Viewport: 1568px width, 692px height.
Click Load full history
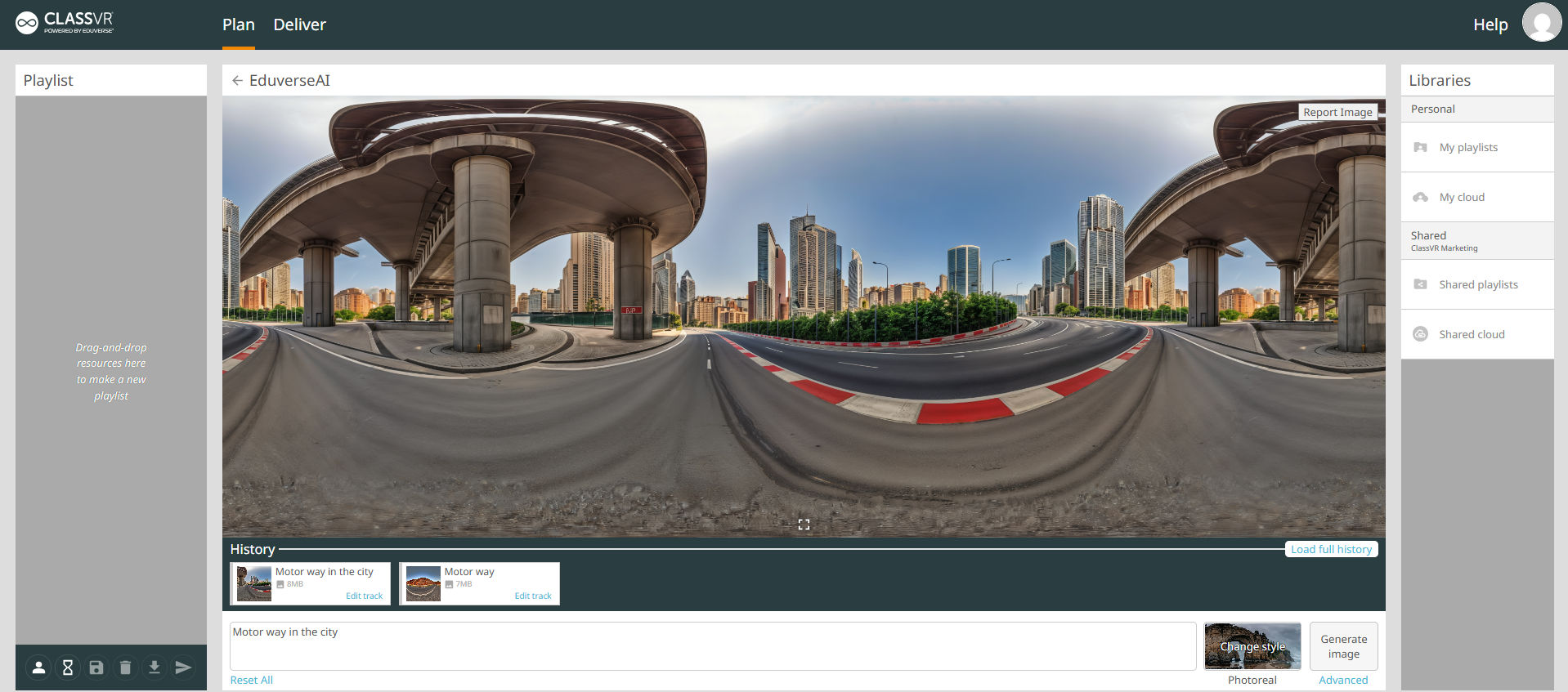pyautogui.click(x=1331, y=549)
